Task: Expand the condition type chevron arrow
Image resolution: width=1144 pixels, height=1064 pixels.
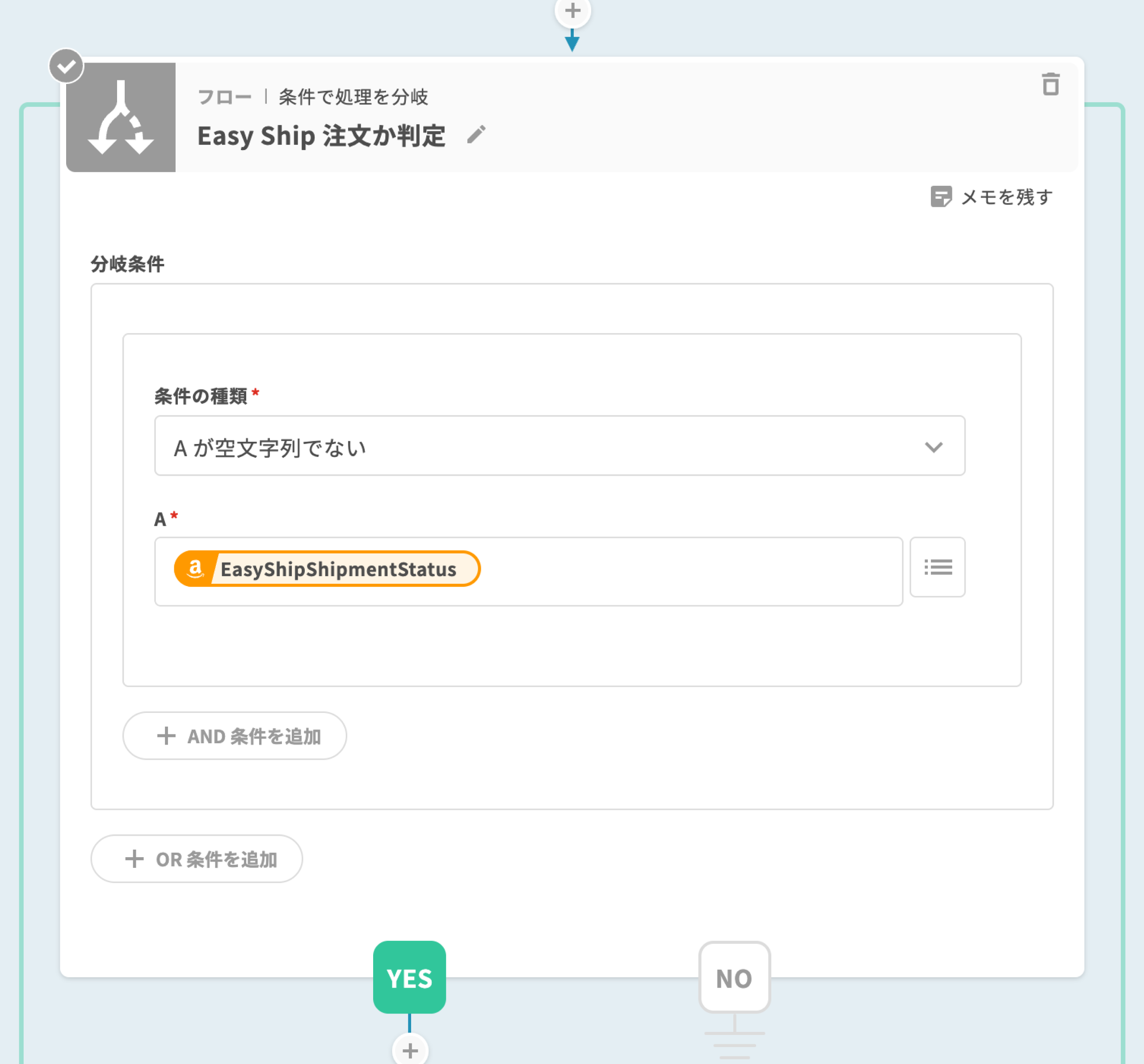Action: click(x=934, y=447)
